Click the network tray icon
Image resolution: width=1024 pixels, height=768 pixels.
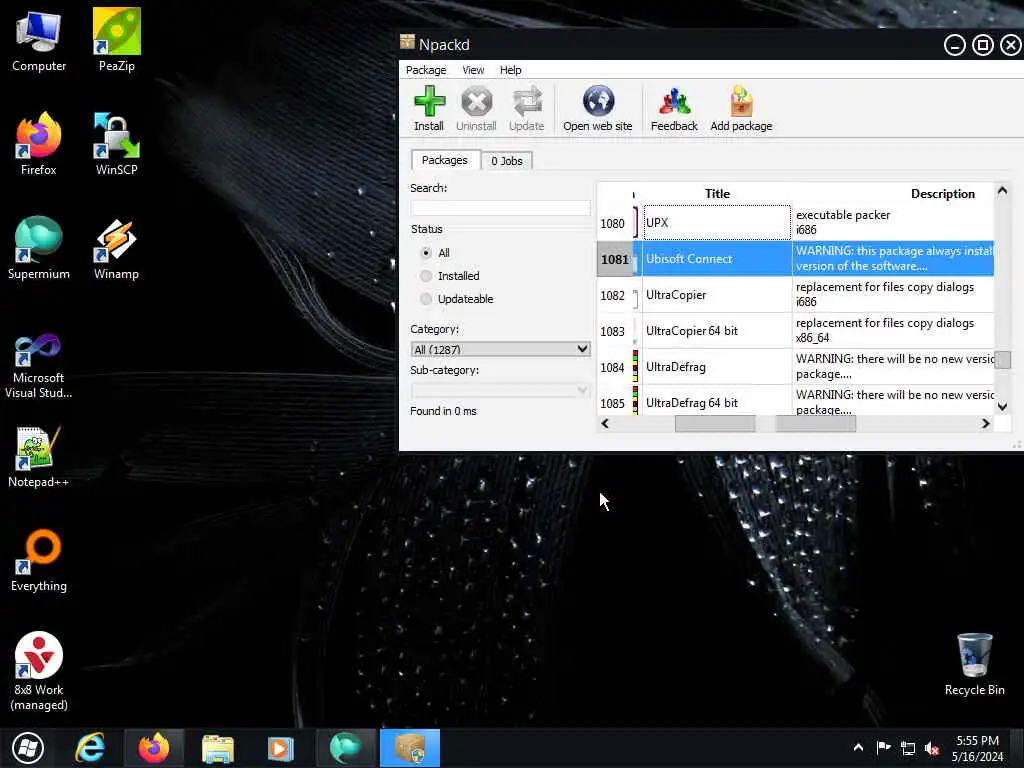tap(908, 748)
